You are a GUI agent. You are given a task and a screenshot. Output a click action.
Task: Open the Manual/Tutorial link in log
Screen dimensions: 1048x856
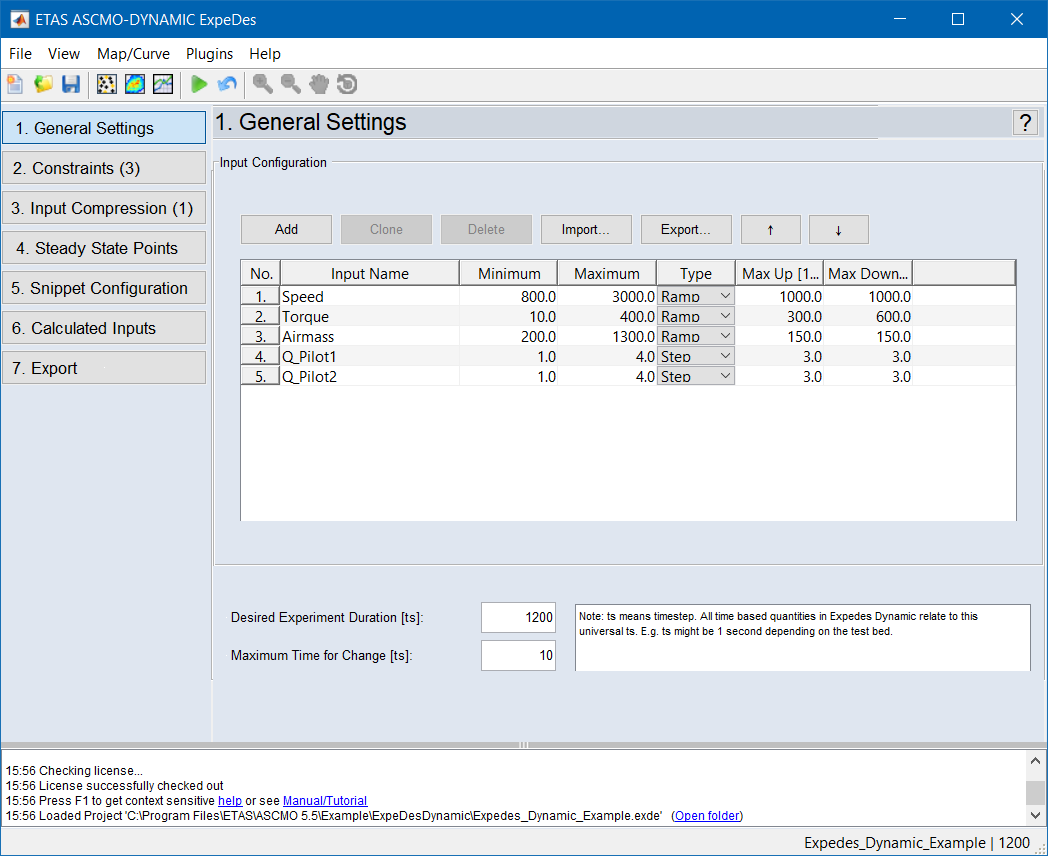point(325,801)
